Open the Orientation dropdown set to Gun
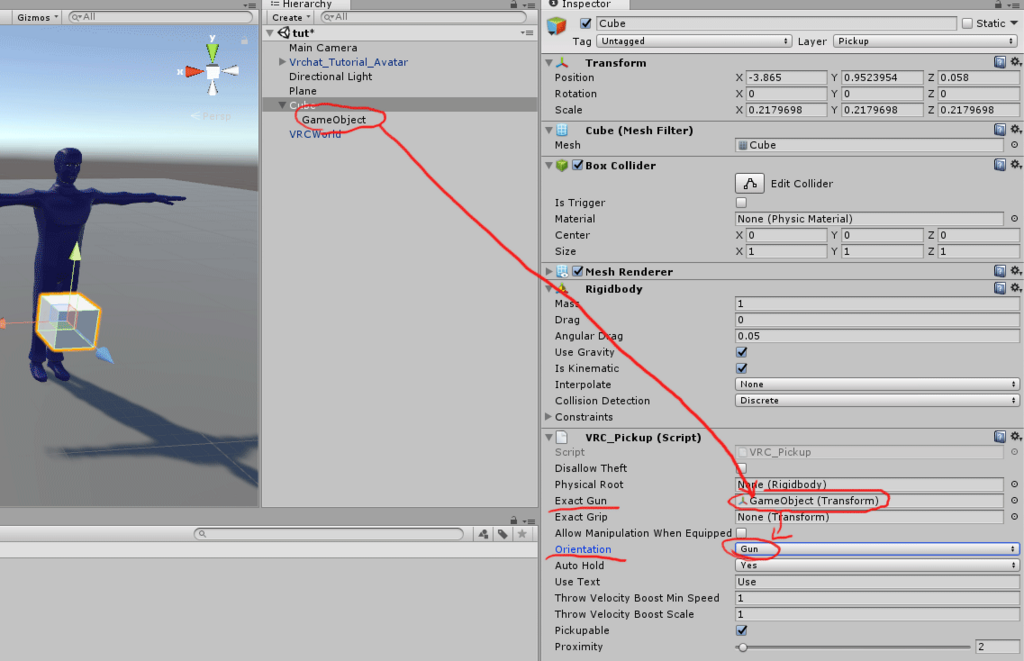 (877, 549)
